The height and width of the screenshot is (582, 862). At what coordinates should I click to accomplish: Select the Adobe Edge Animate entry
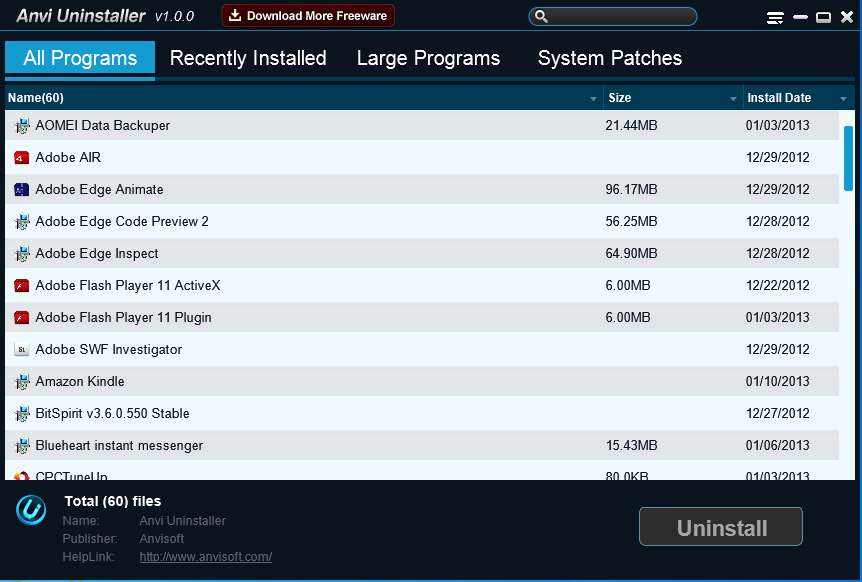click(x=100, y=190)
